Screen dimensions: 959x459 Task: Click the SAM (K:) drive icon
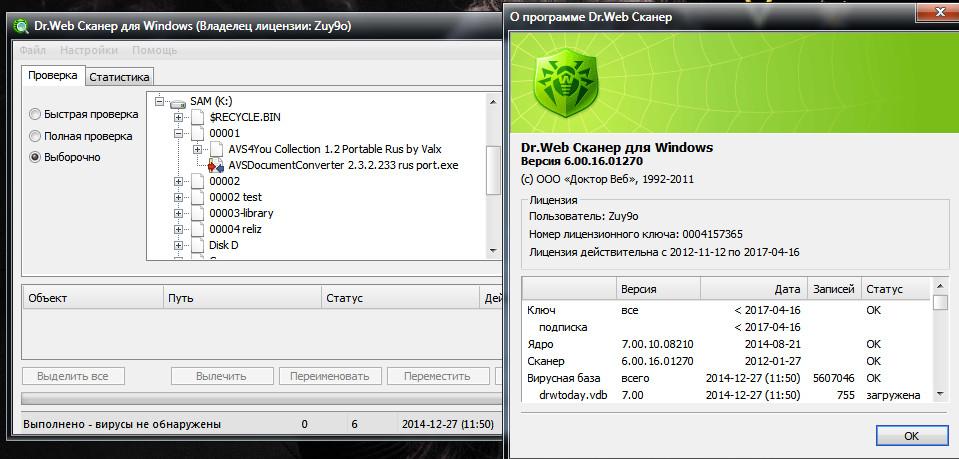[177, 101]
